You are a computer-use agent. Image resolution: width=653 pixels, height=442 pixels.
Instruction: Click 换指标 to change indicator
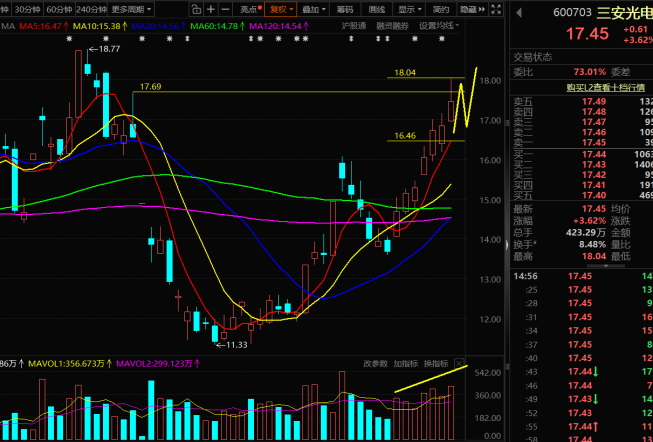pos(436,363)
